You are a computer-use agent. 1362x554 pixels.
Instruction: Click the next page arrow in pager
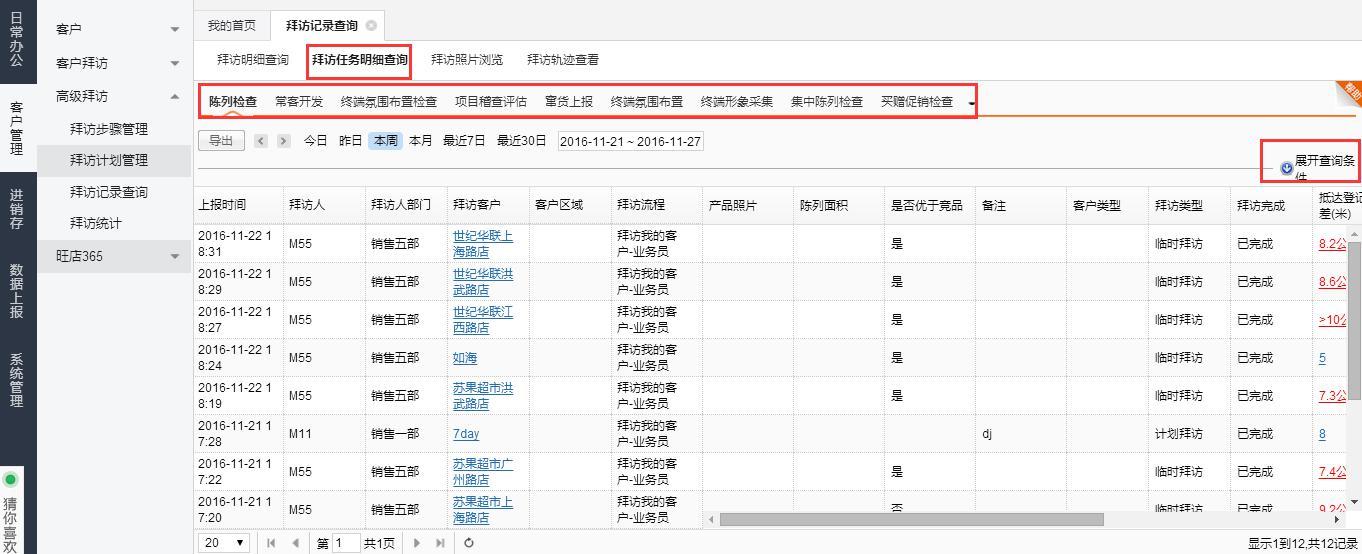pos(417,543)
